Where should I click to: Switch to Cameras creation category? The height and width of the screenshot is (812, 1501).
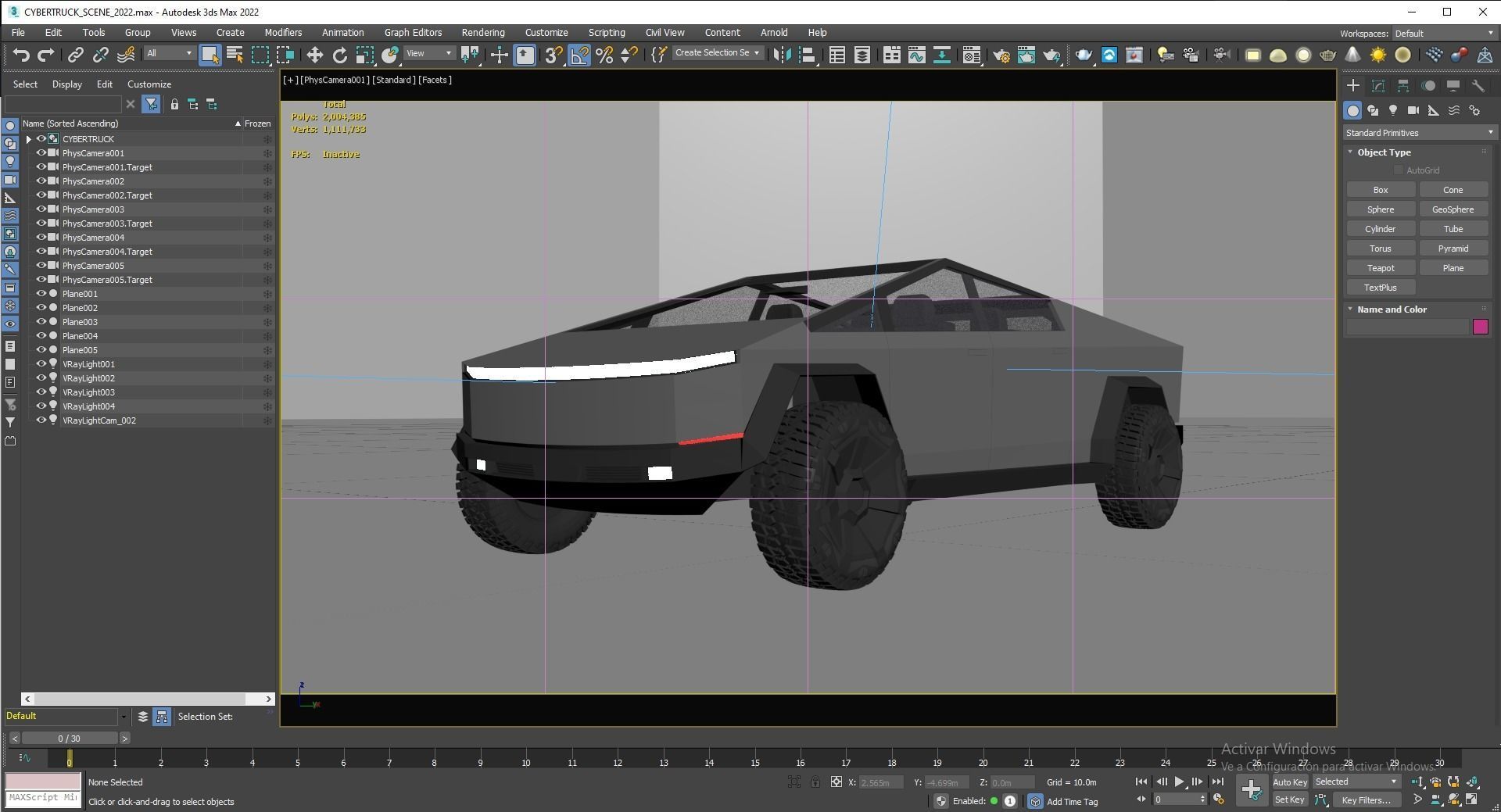point(1413,111)
